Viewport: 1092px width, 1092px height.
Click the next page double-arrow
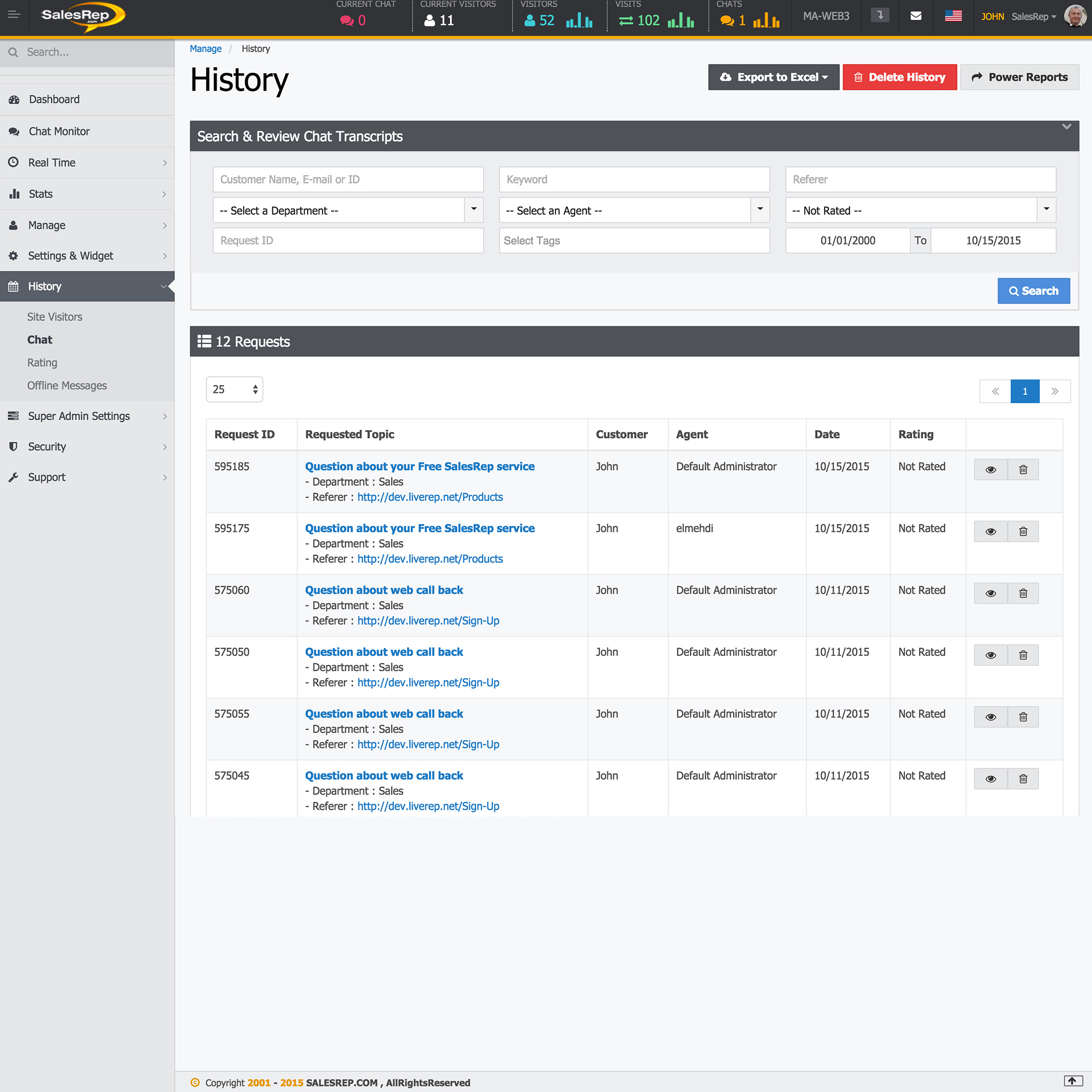point(1054,391)
